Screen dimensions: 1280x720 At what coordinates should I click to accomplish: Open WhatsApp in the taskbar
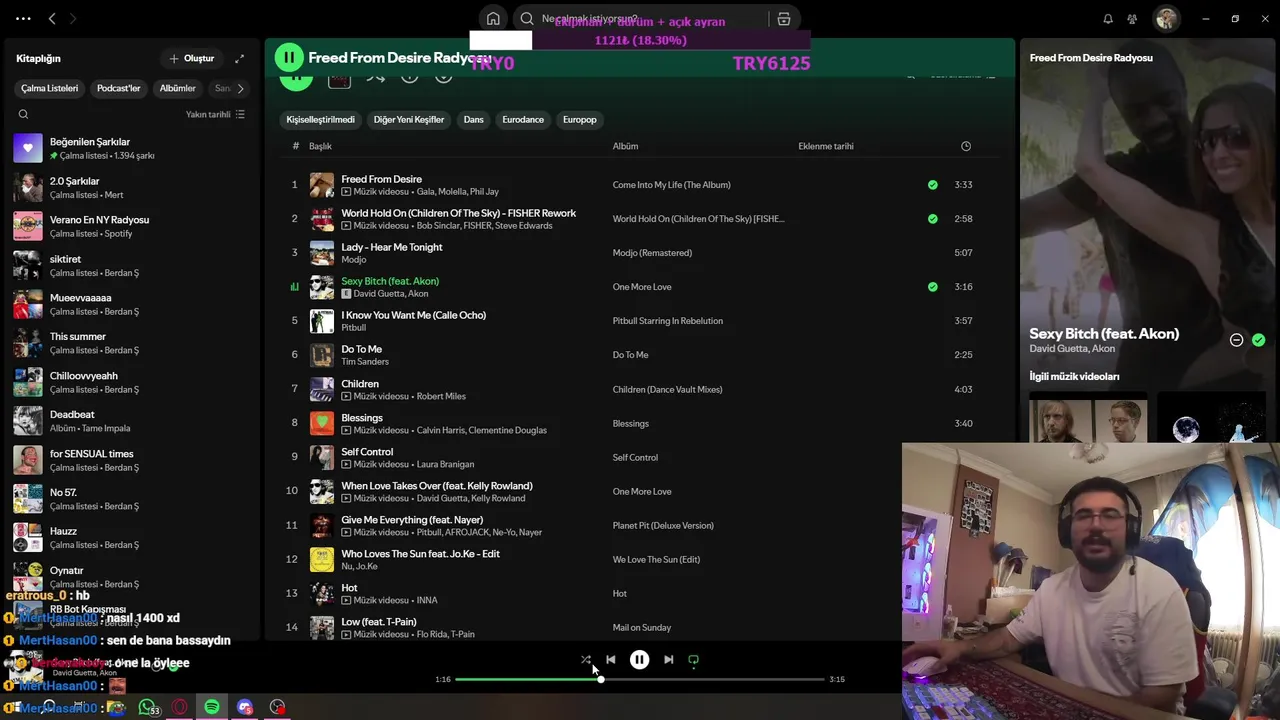click(148, 707)
